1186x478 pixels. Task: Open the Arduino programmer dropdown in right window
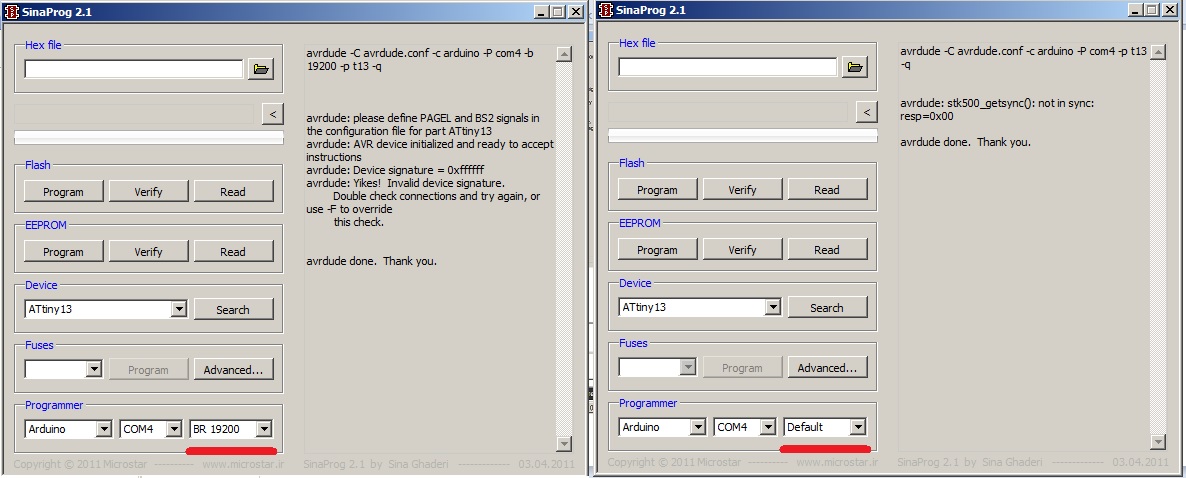[696, 427]
